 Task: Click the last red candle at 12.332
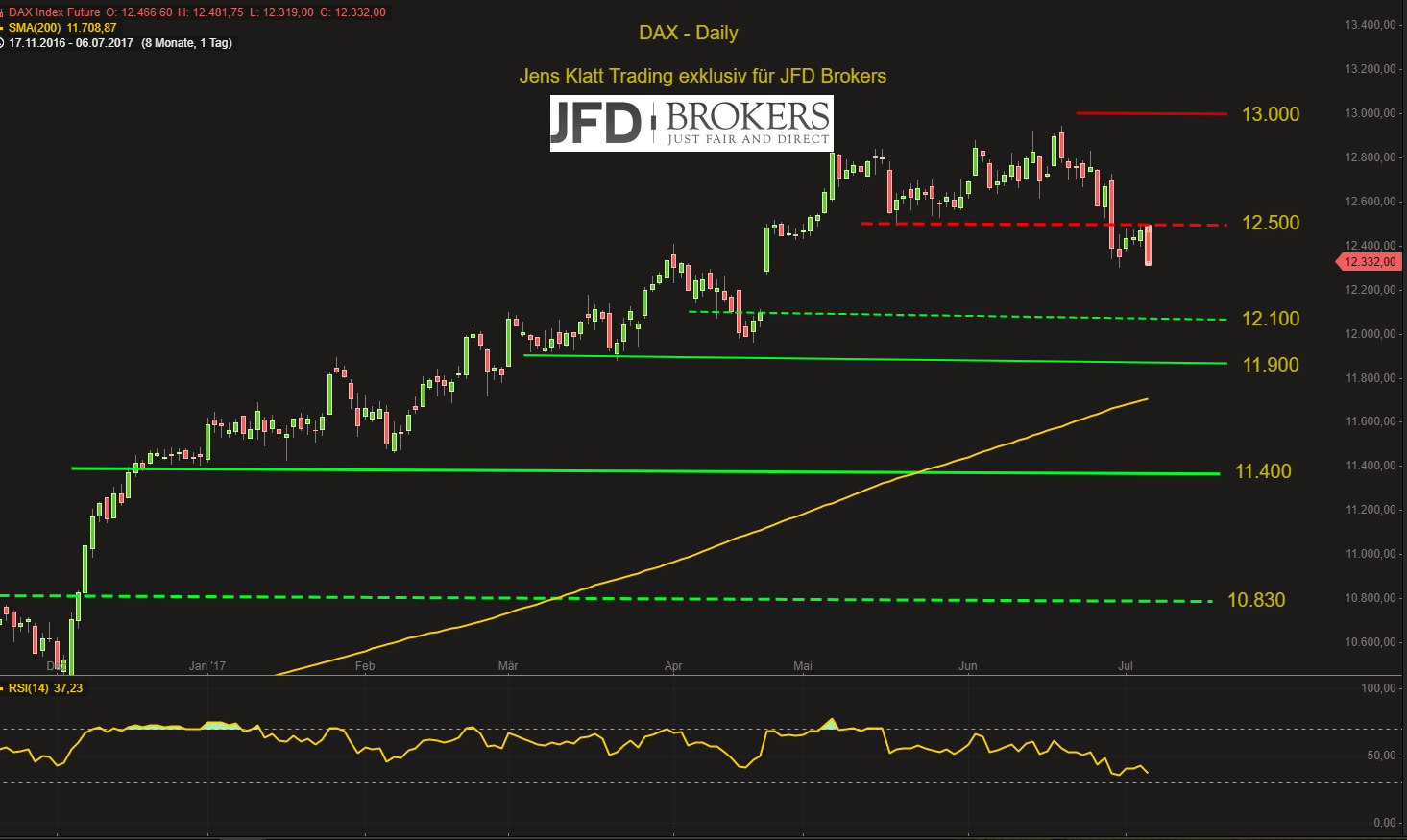coord(1148,246)
